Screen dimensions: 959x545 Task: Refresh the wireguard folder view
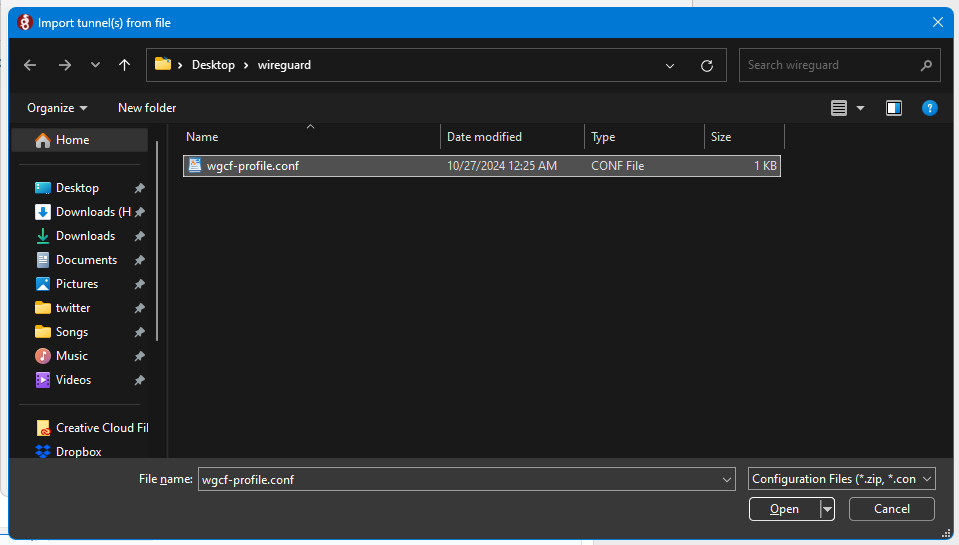point(706,65)
